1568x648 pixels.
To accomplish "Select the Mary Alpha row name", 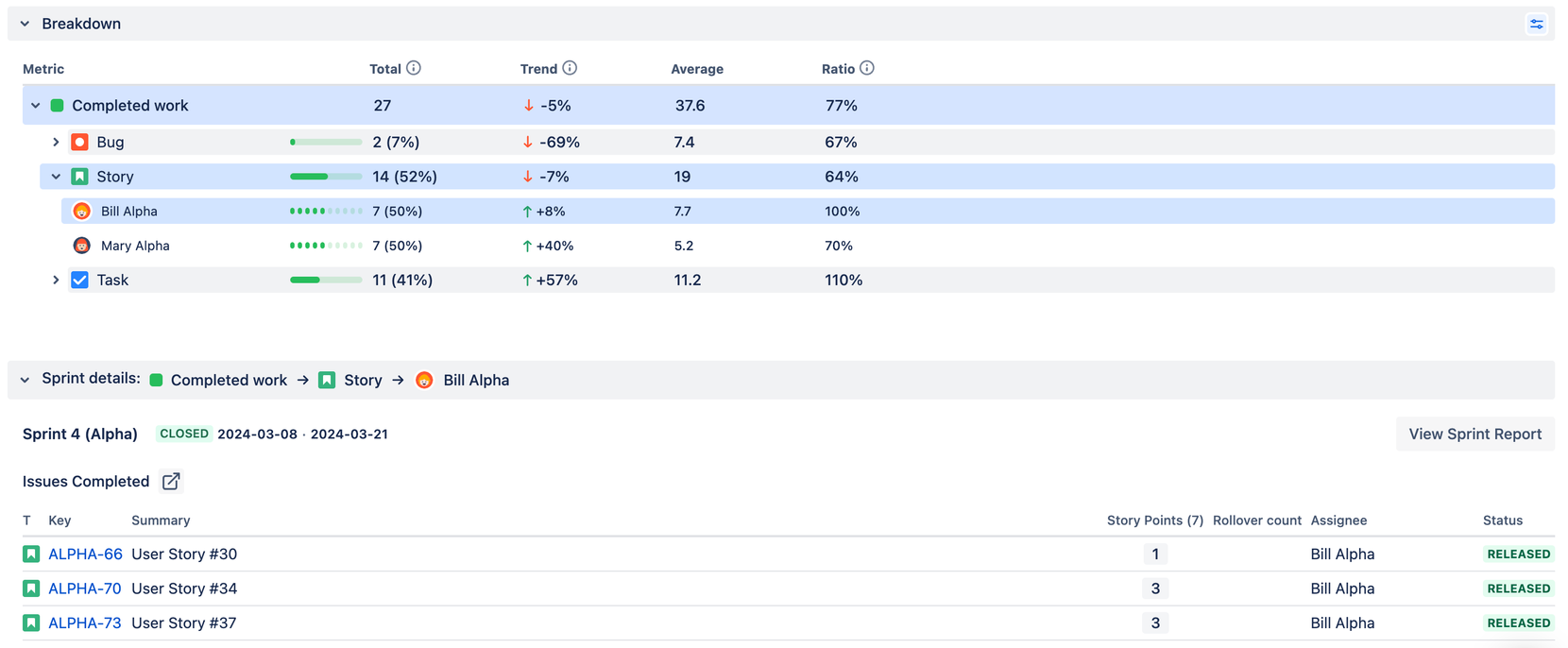I will (x=135, y=246).
